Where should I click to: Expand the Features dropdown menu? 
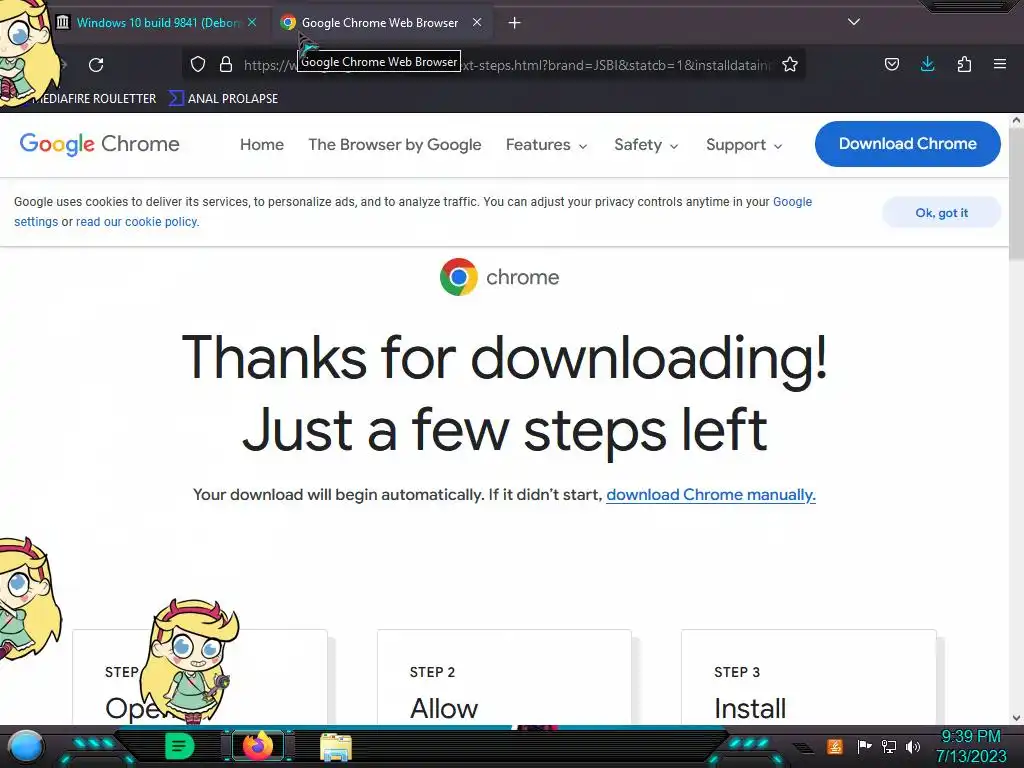547,144
